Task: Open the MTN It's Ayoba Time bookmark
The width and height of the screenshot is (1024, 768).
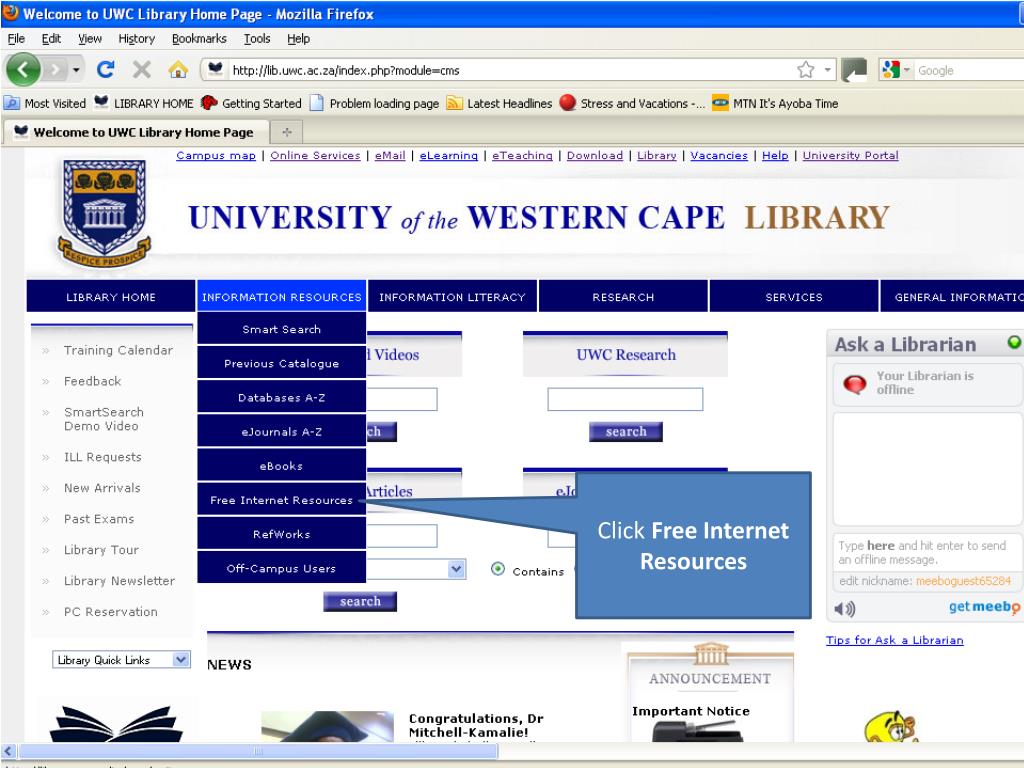Action: tap(775, 103)
